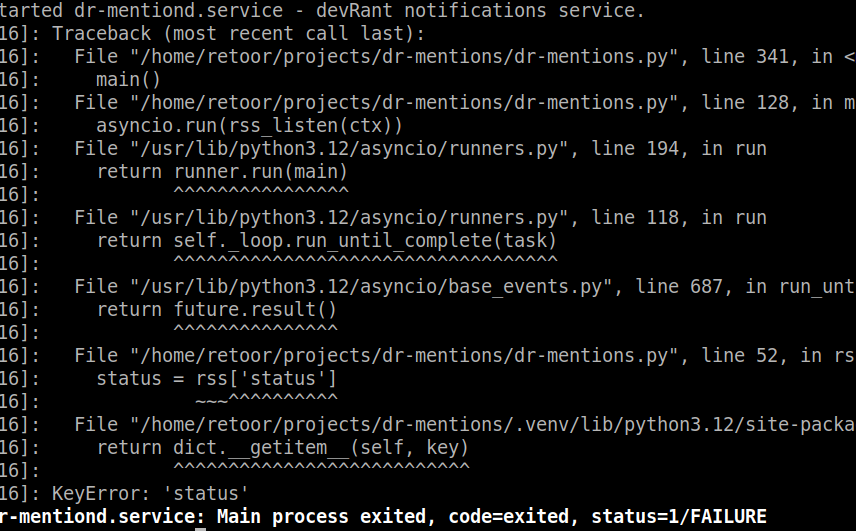856x531 pixels.
Task: Click the dr-mentions.py path at line 341
Action: pos(385,57)
